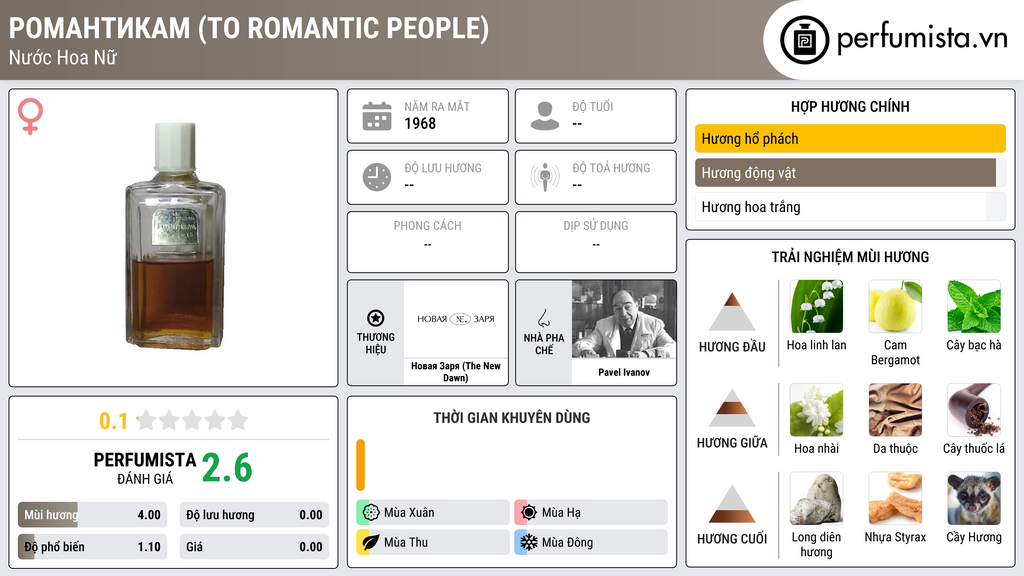
Task: Open the Cầy Hương note thumbnail
Action: 974,498
